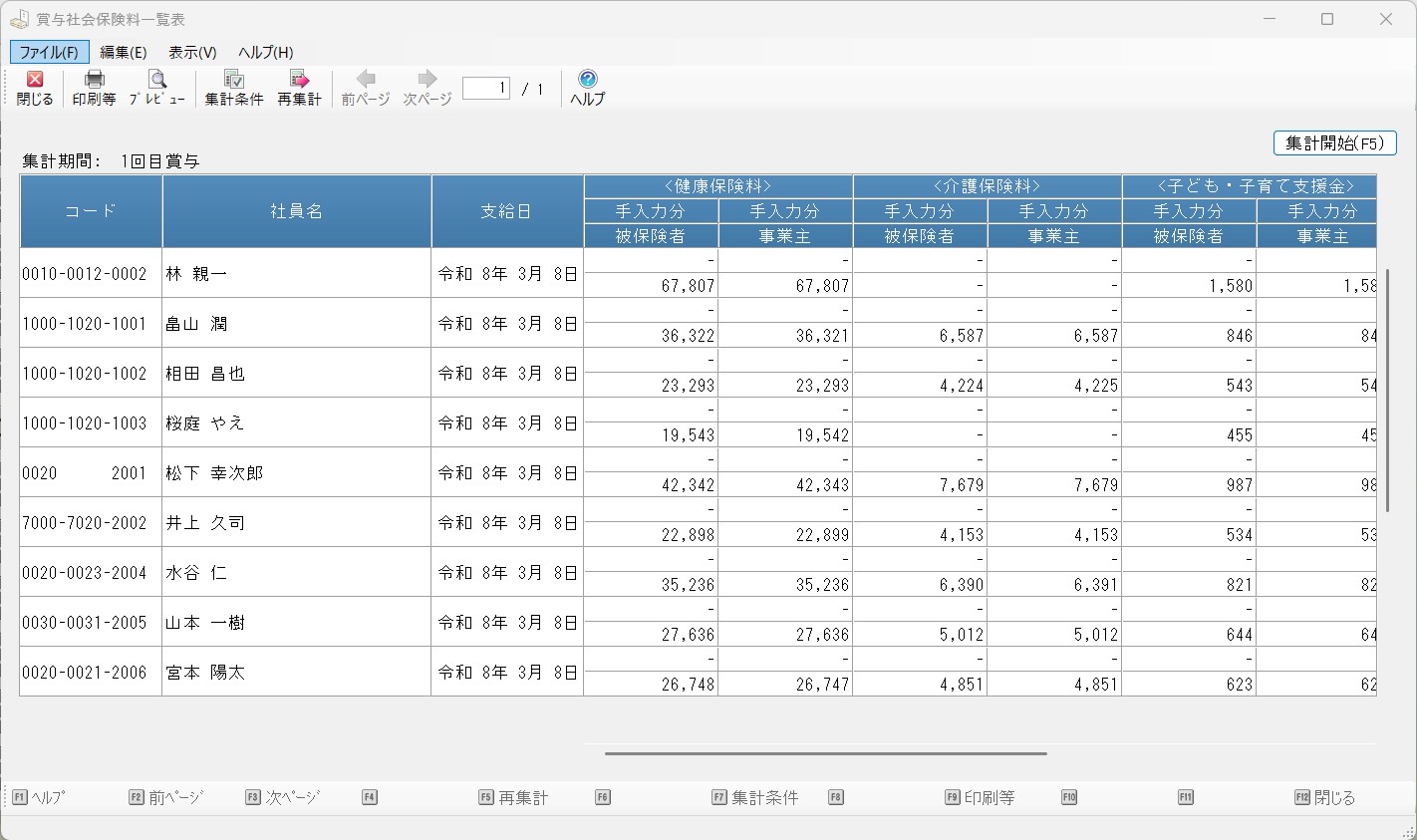This screenshot has height=840, width=1417.
Task: Open the 表示(V) menu
Action: [x=192, y=53]
